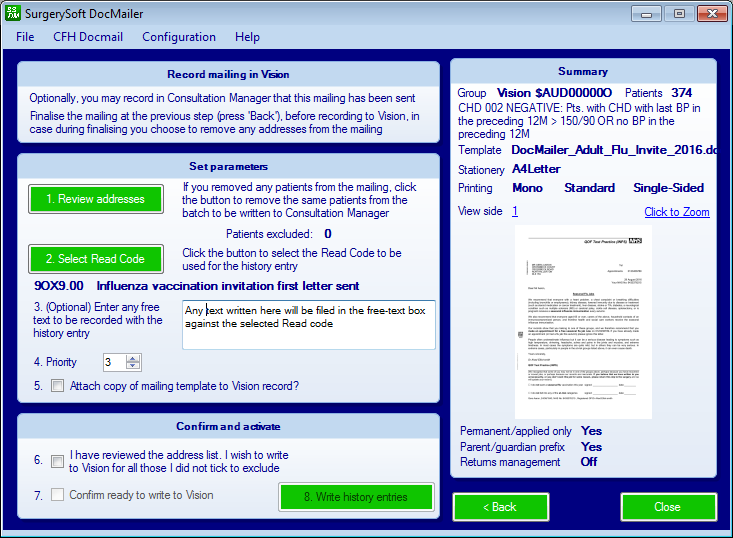This screenshot has width=733, height=538.
Task: Open the File menu
Action: click(25, 37)
